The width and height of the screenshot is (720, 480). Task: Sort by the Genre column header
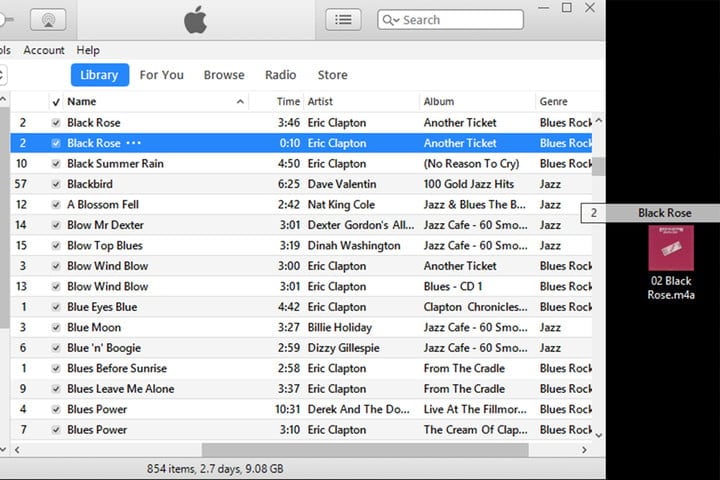553,102
